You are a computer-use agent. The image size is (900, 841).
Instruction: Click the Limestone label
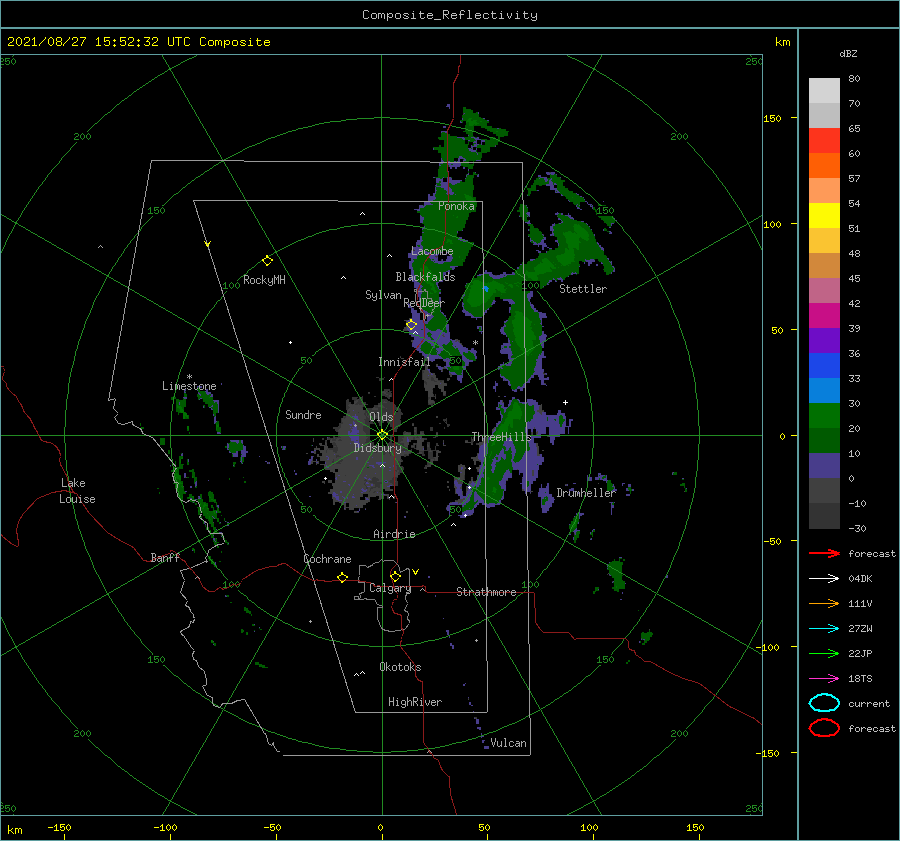coord(189,386)
